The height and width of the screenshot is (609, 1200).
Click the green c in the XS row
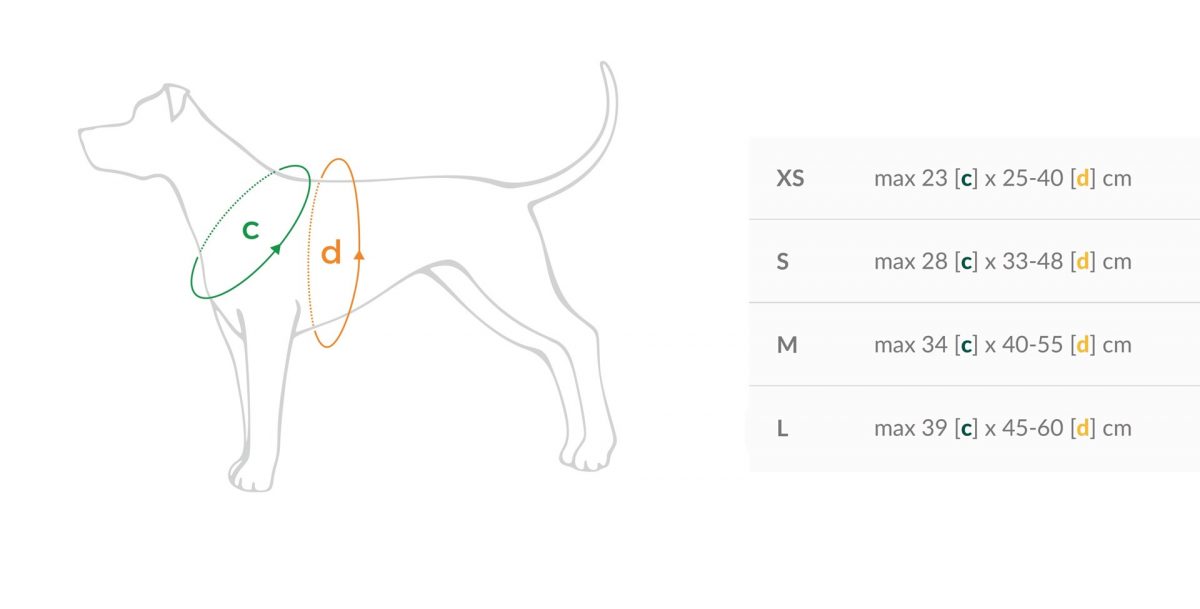965,179
